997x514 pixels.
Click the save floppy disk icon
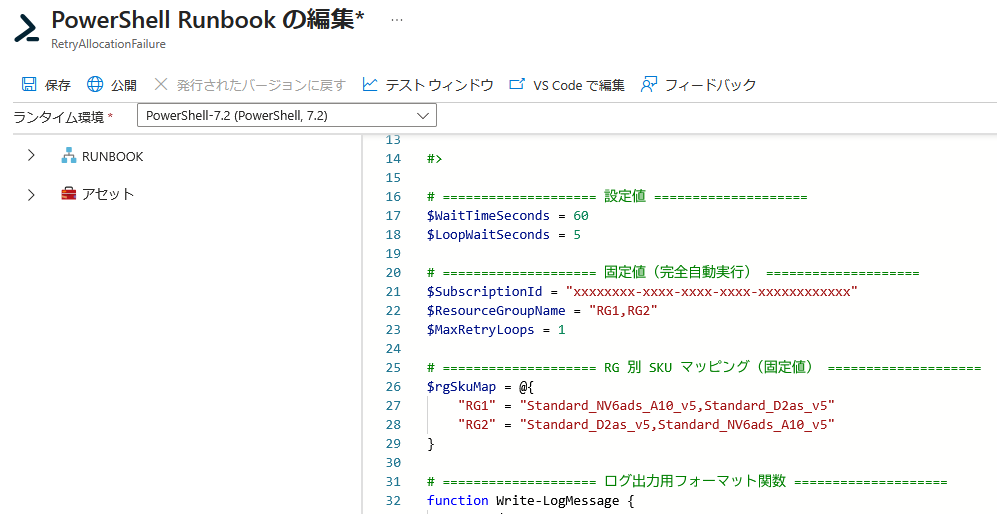tap(29, 85)
